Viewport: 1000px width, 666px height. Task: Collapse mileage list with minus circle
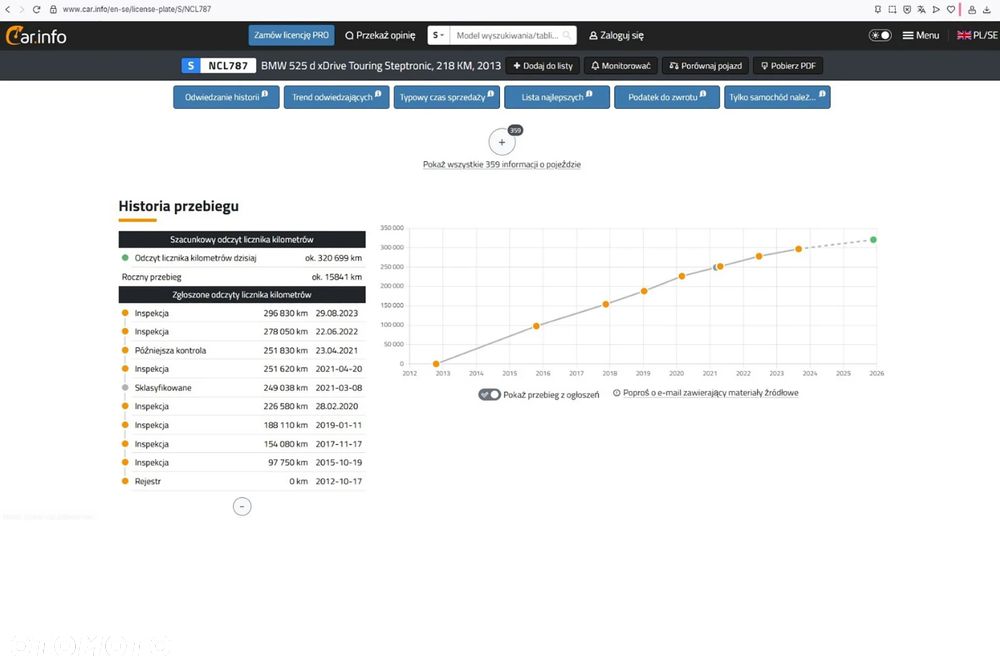[242, 507]
